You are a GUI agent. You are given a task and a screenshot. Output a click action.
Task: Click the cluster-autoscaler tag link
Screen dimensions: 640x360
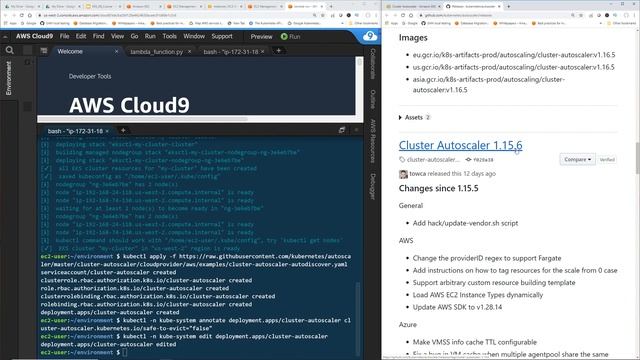pyautogui.click(x=433, y=160)
